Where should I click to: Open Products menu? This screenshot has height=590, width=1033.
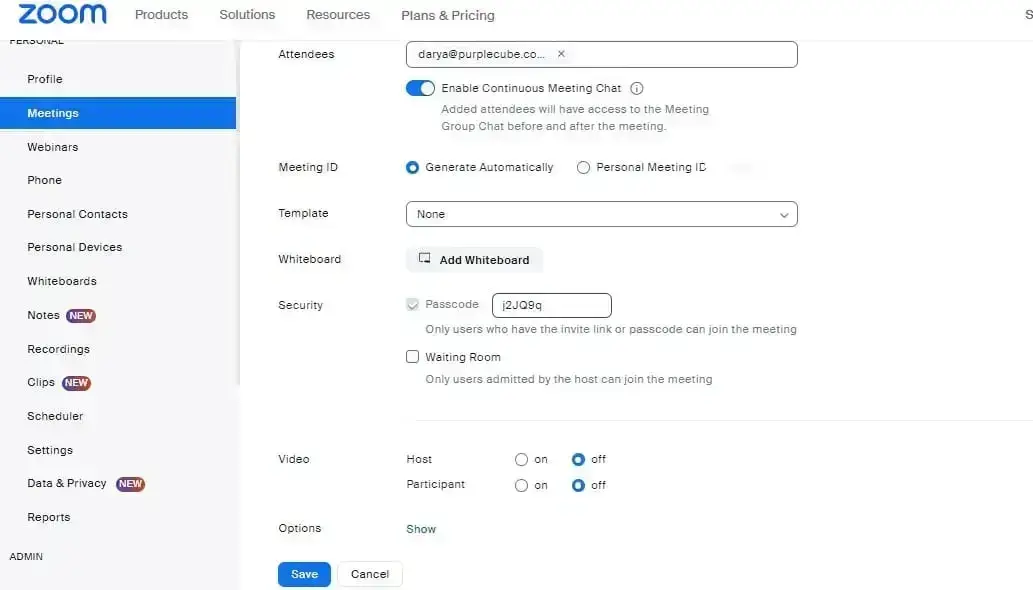pos(161,14)
